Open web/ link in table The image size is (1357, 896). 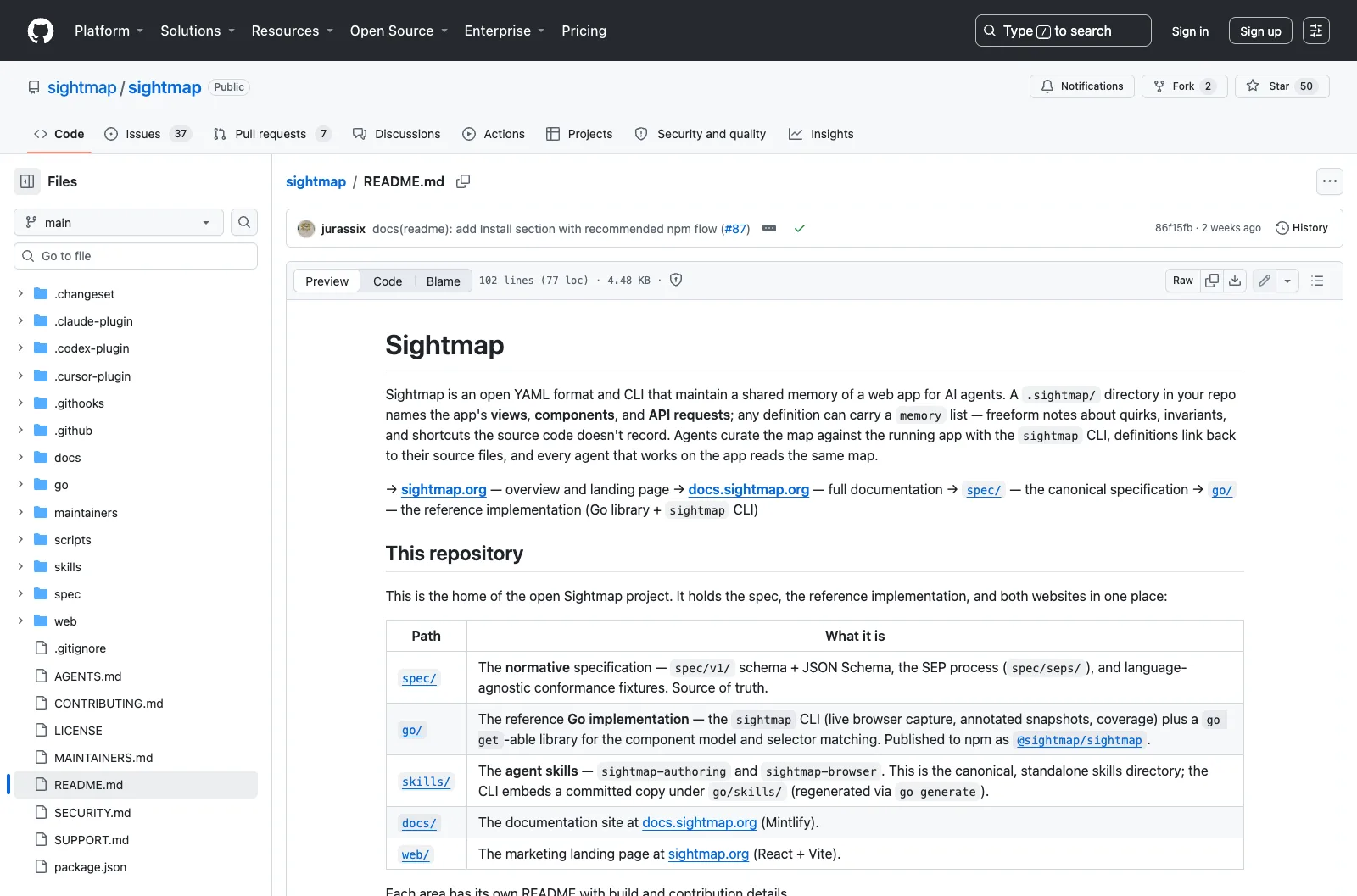click(416, 854)
